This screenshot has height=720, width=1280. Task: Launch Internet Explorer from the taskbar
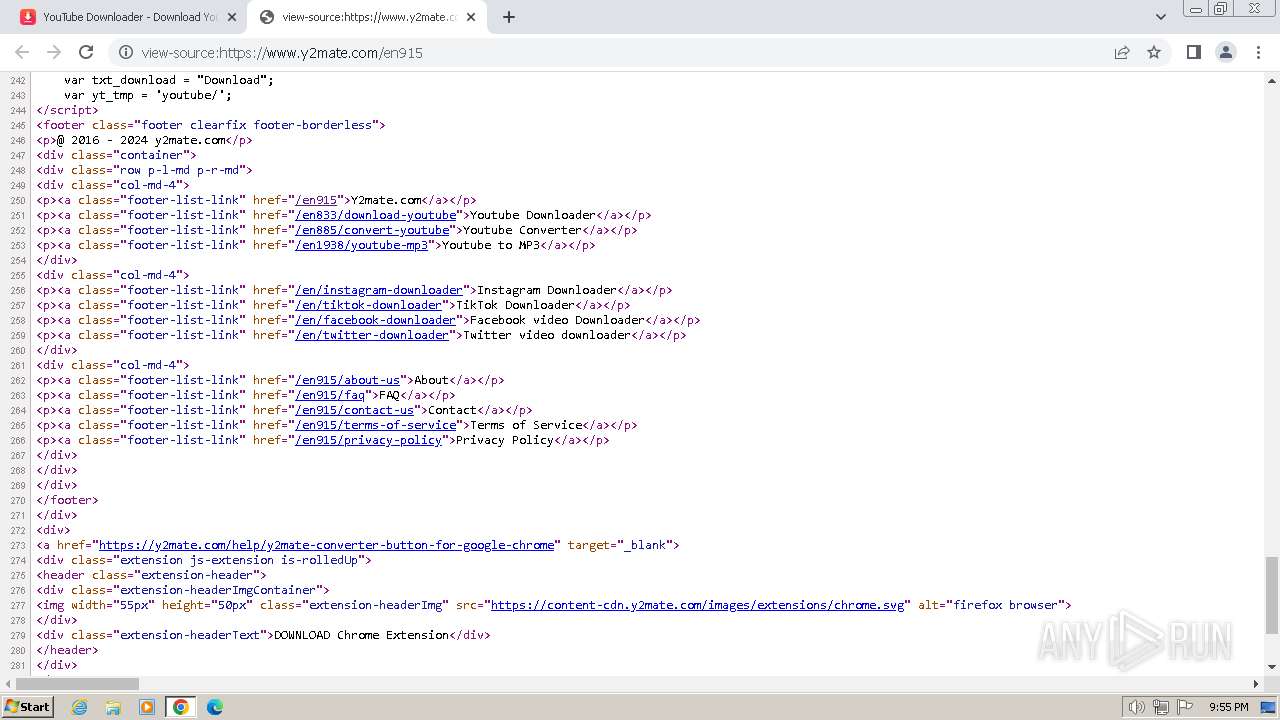click(x=80, y=707)
